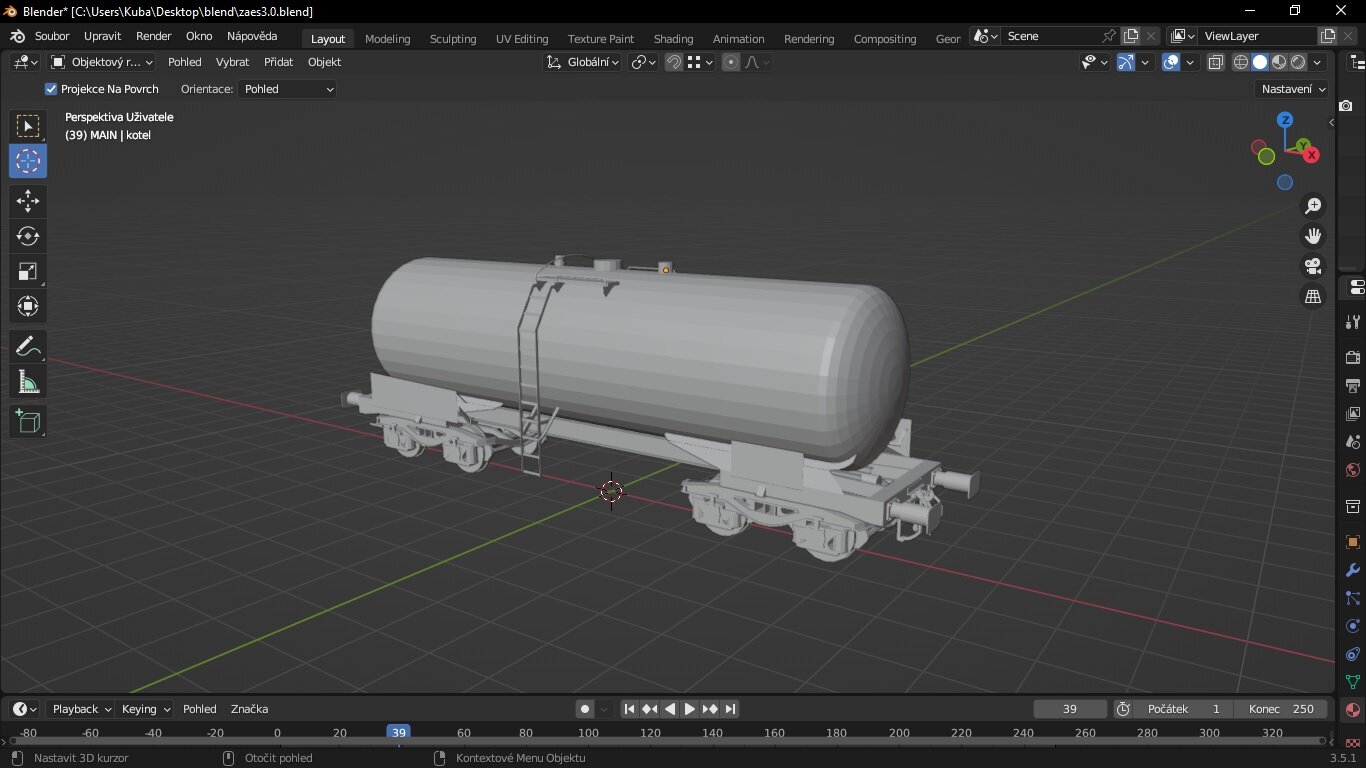Click the zoom magnifier viewport icon

[x=1313, y=206]
